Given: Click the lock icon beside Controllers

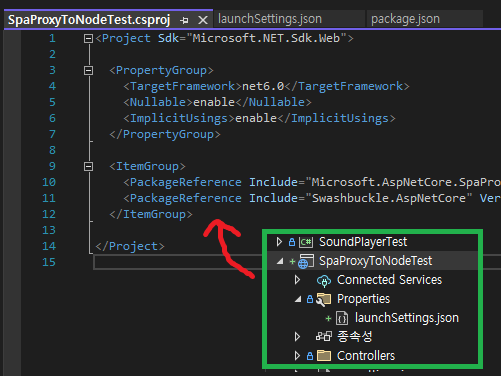Looking at the screenshot, I should pos(310,356).
